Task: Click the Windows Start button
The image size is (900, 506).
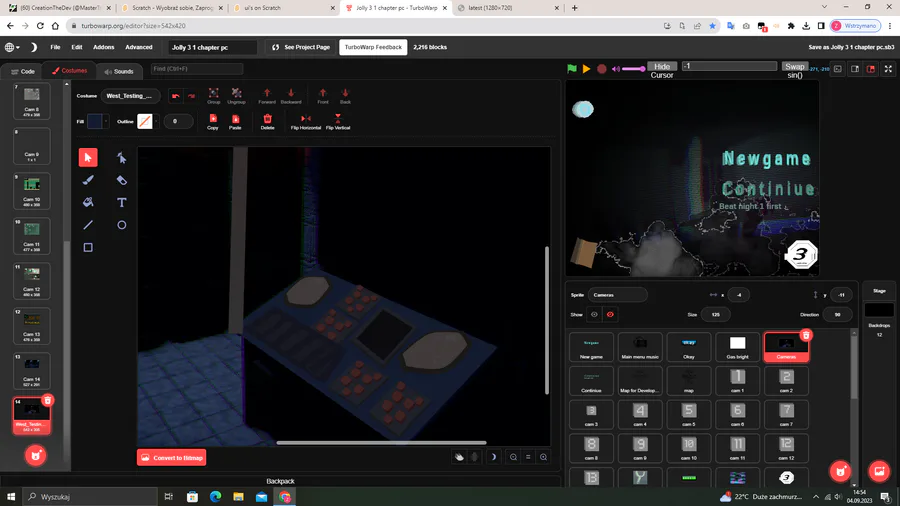Action: click(x=11, y=496)
